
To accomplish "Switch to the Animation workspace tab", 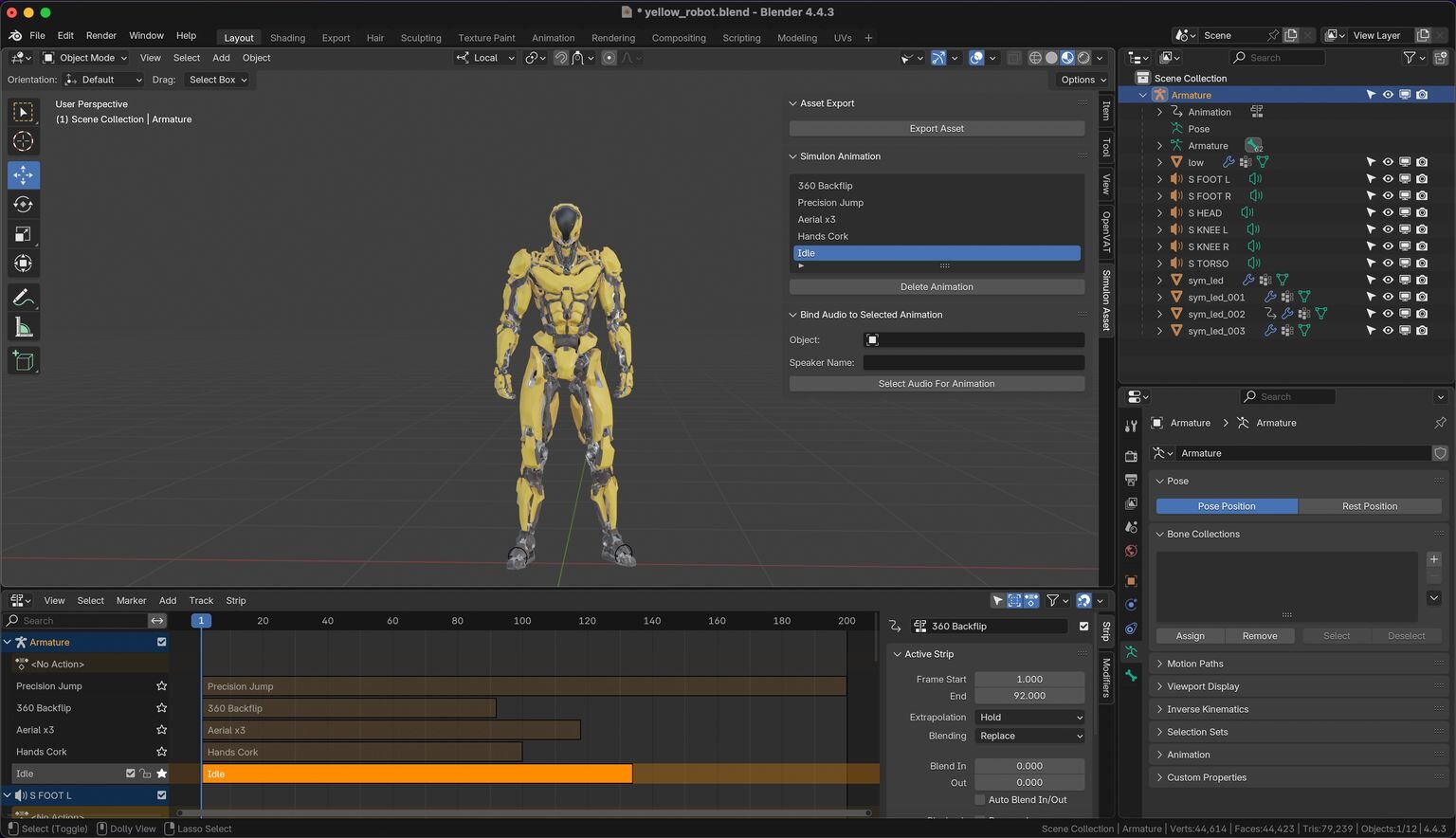I will 553,38.
